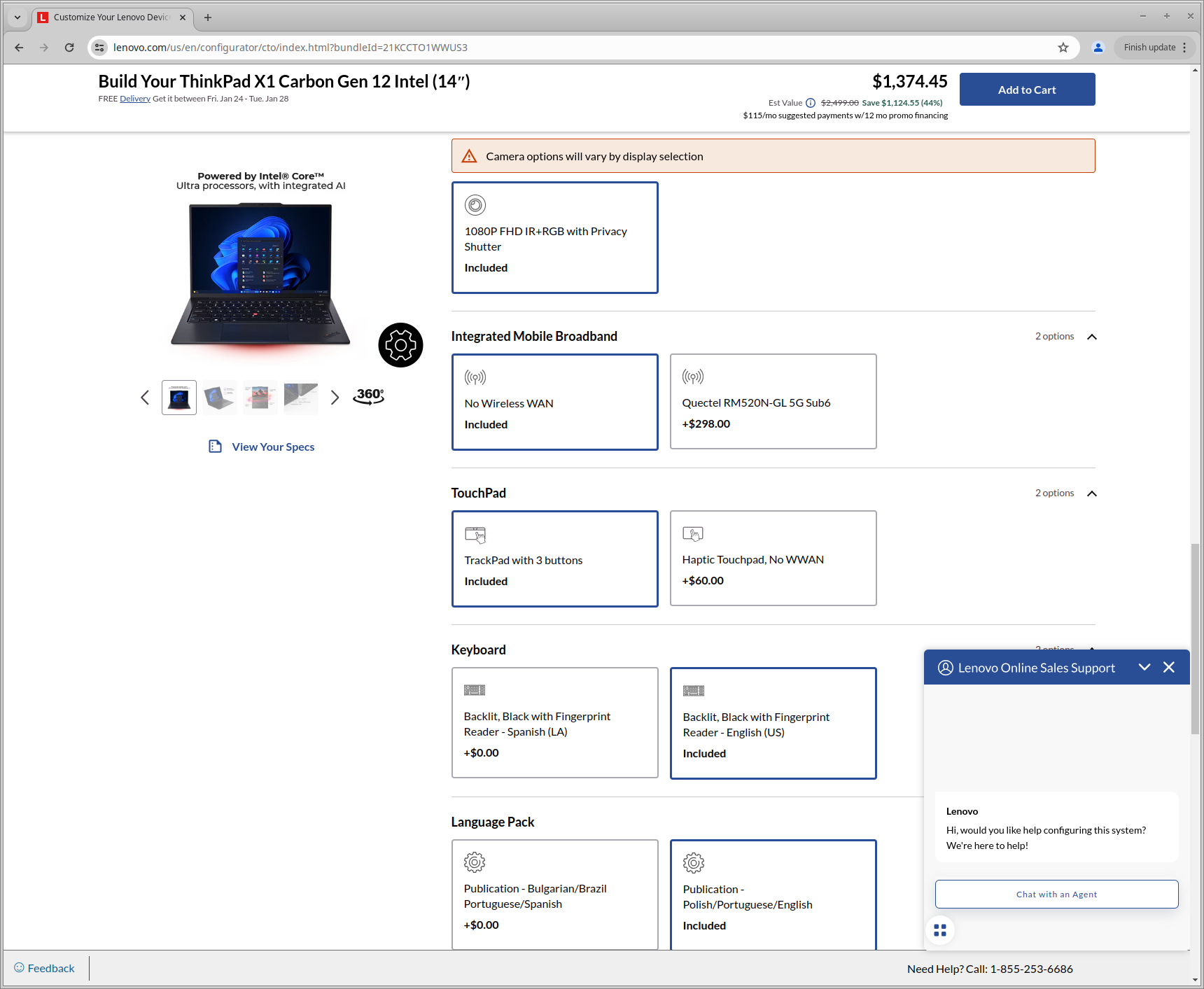
Task: Open the tab search dropdown arrow
Action: (x=17, y=17)
